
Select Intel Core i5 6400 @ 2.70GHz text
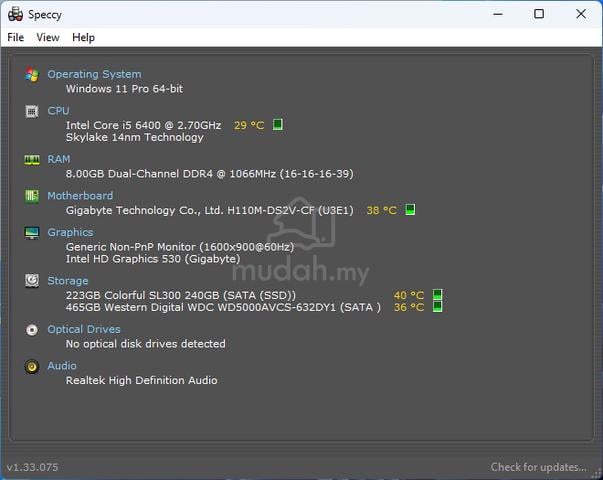pyautogui.click(x=143, y=125)
